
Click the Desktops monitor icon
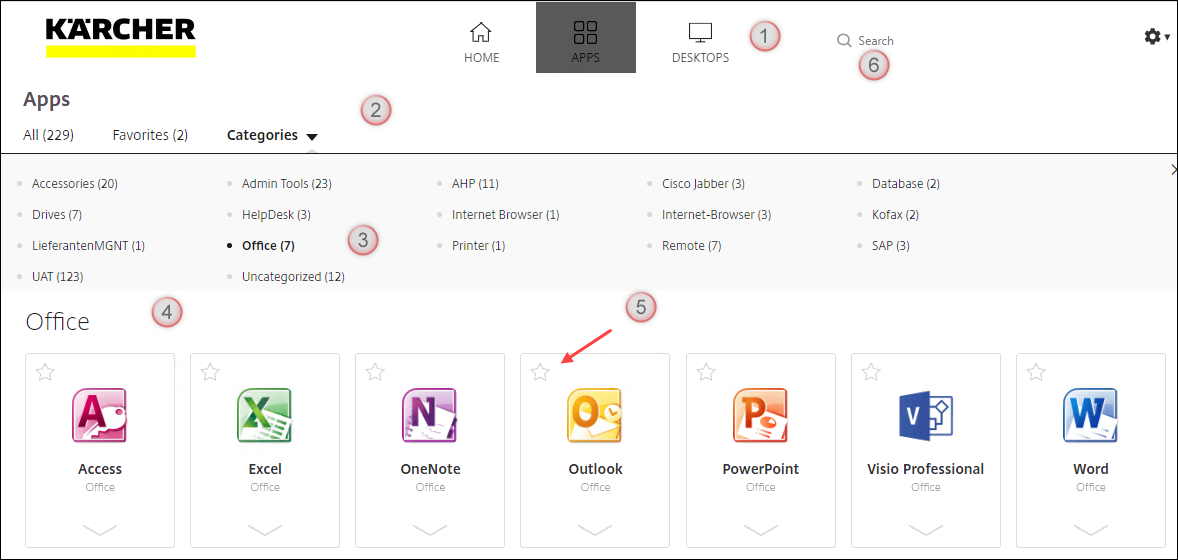(700, 32)
